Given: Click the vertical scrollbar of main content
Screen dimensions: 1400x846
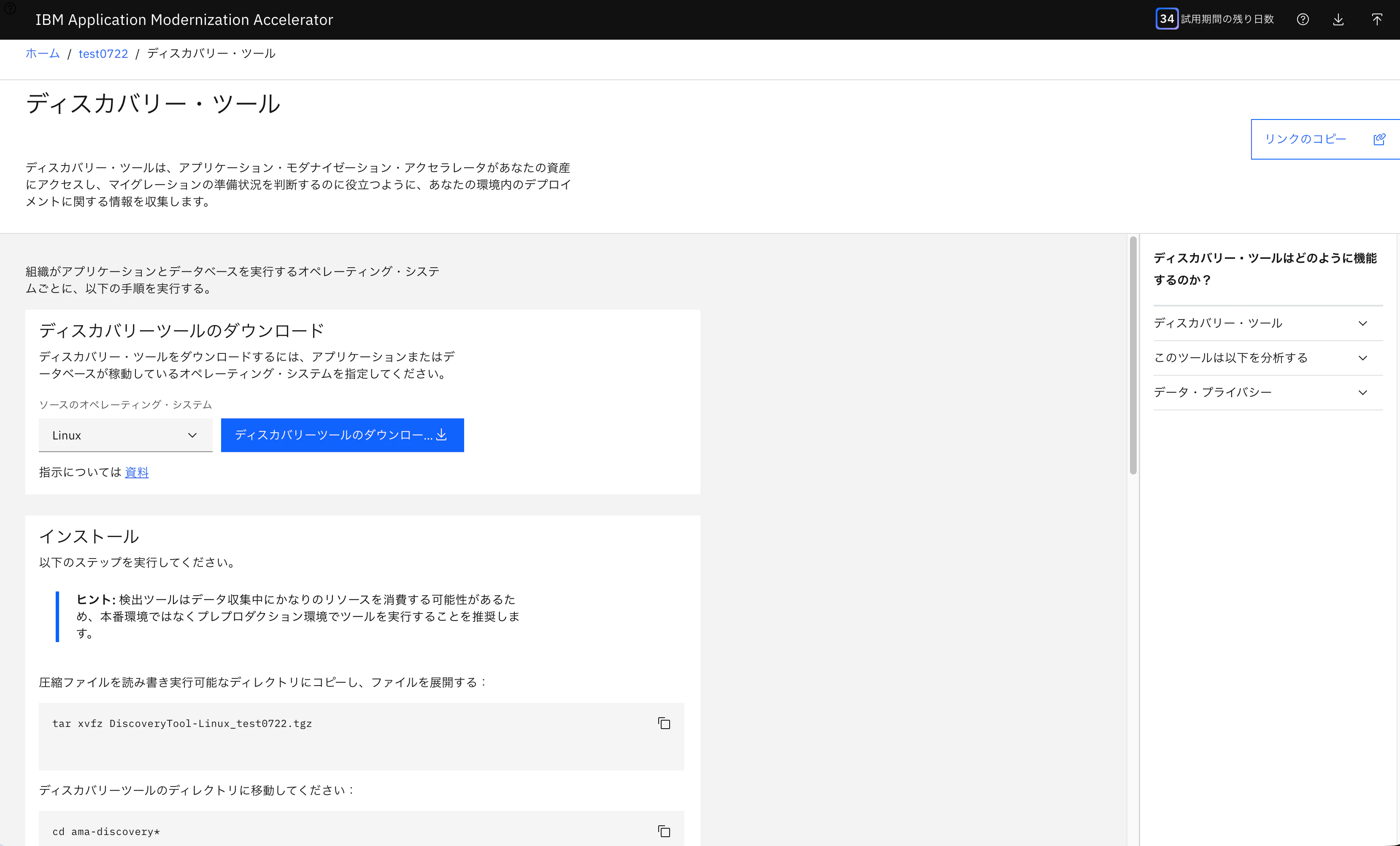Looking at the screenshot, I should pyautogui.click(x=1133, y=355).
